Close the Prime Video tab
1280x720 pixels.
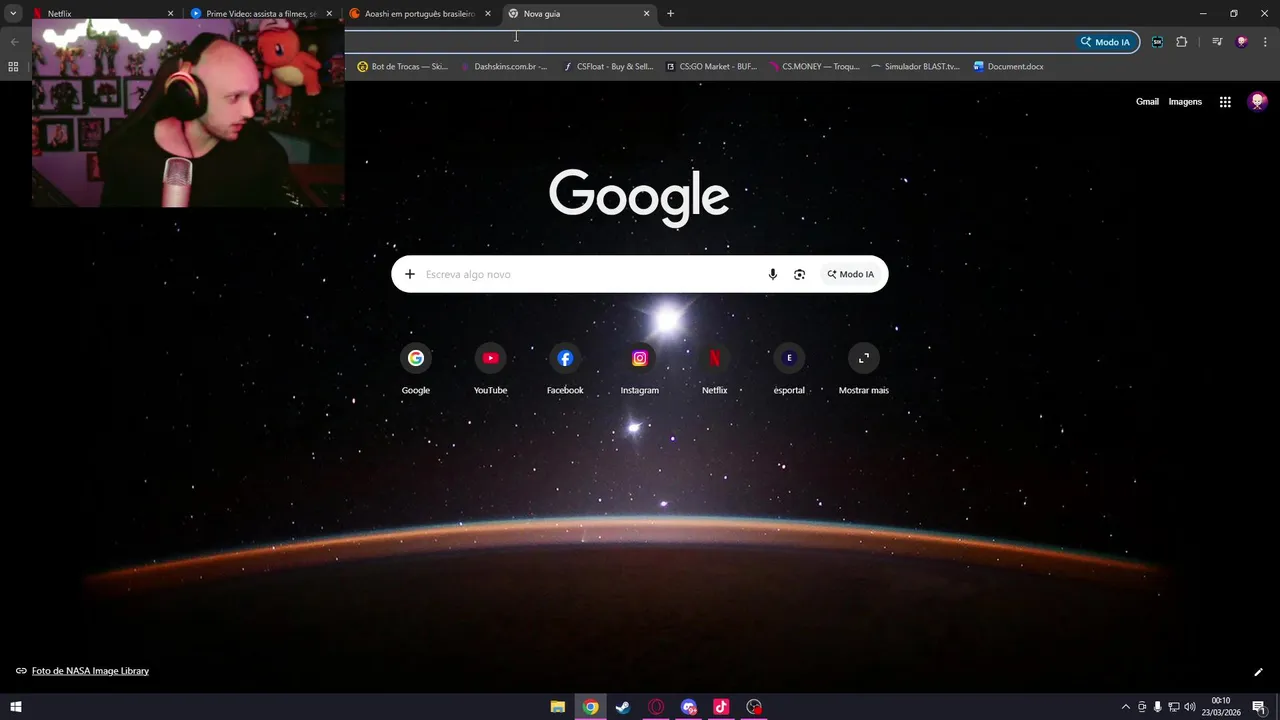pyautogui.click(x=329, y=14)
